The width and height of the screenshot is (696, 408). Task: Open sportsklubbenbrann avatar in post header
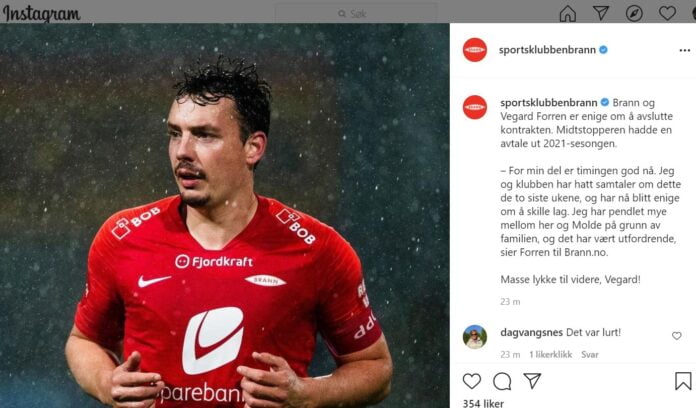point(475,50)
